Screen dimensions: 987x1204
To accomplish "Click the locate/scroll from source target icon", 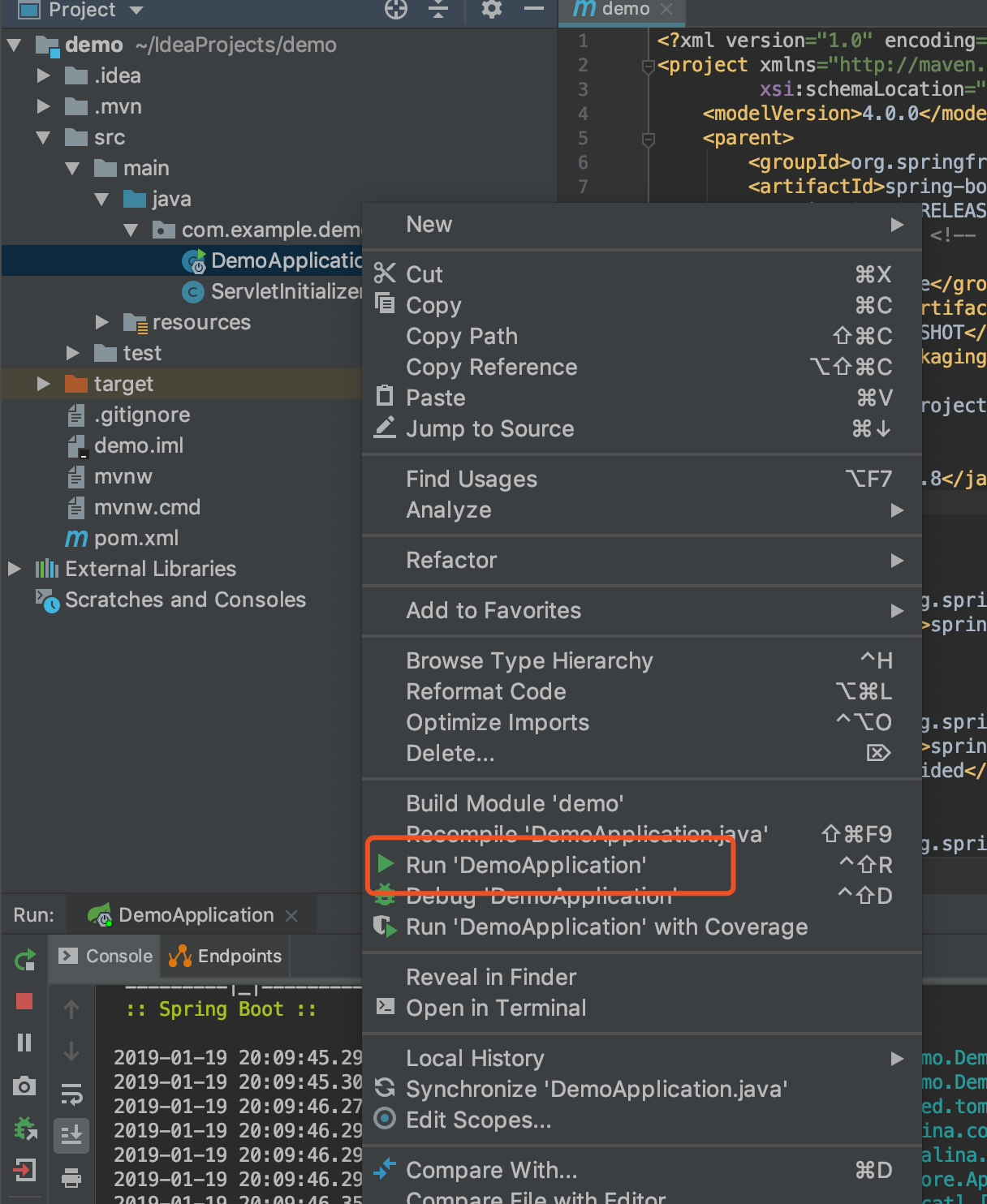I will coord(396,9).
